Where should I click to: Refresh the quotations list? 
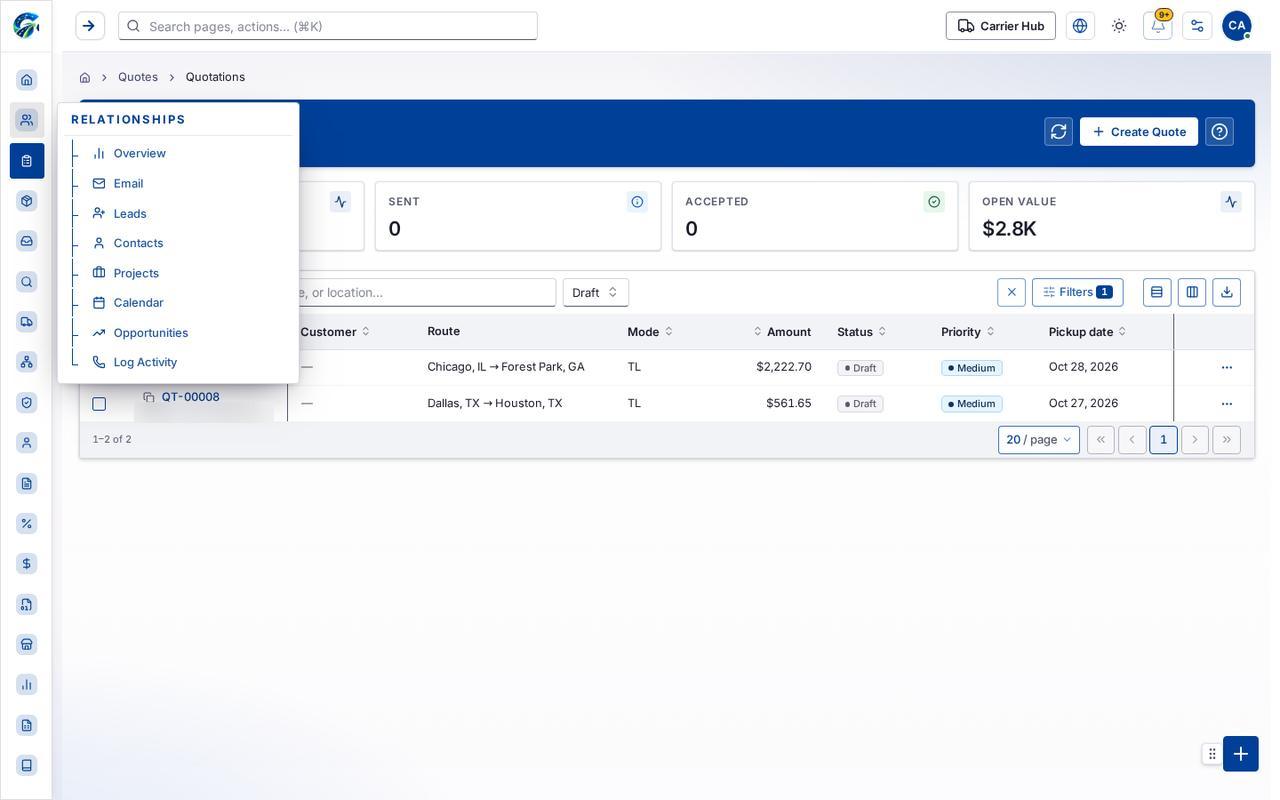pos(1059,132)
